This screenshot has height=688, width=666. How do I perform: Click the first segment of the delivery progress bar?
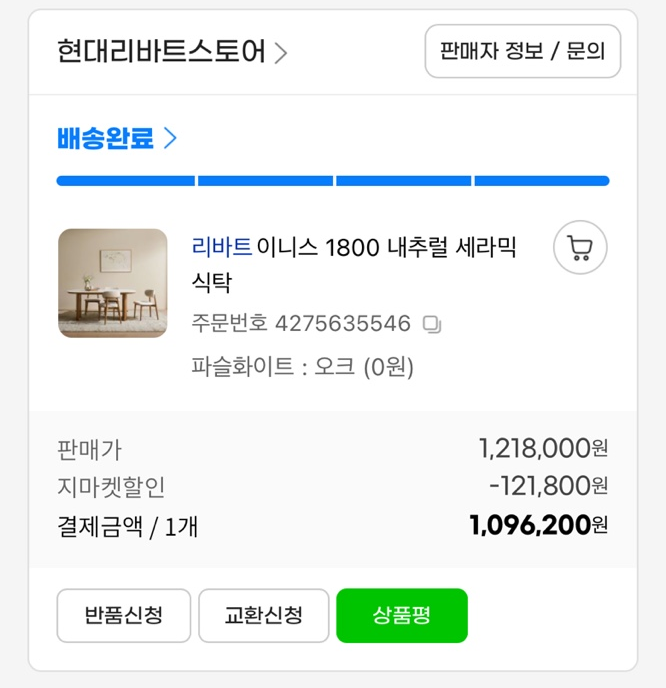tap(125, 181)
